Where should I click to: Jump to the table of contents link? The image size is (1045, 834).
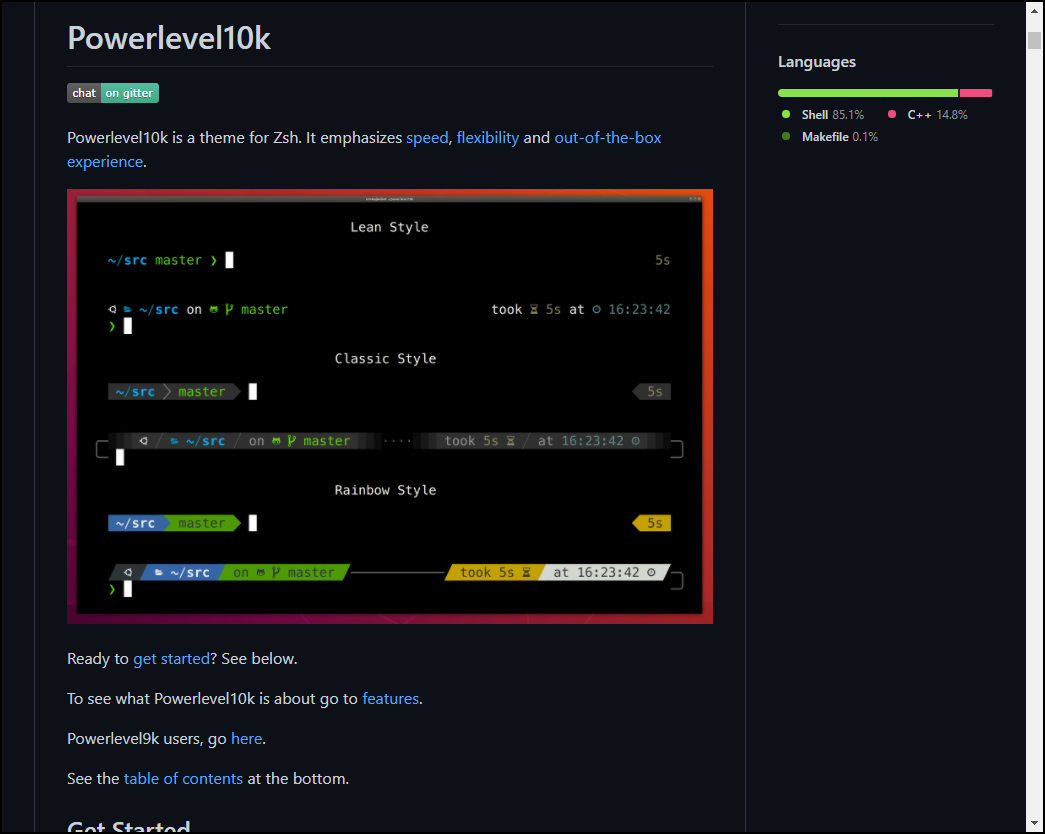[183, 779]
